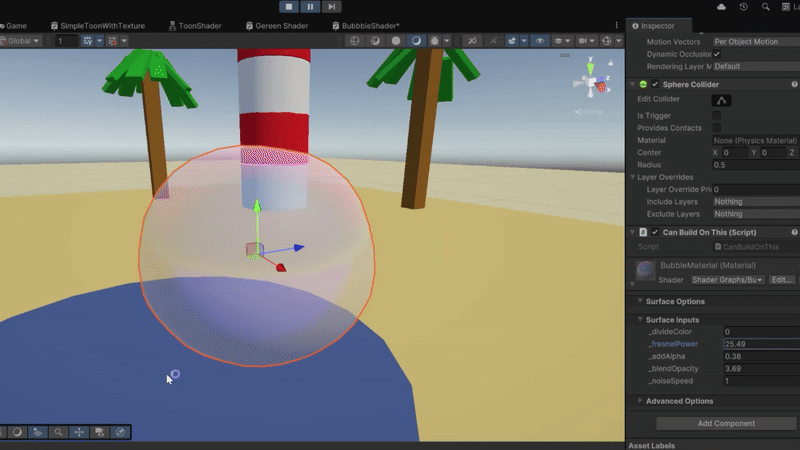Expand the Advanced Options section
800x450 pixels.
click(x=679, y=401)
